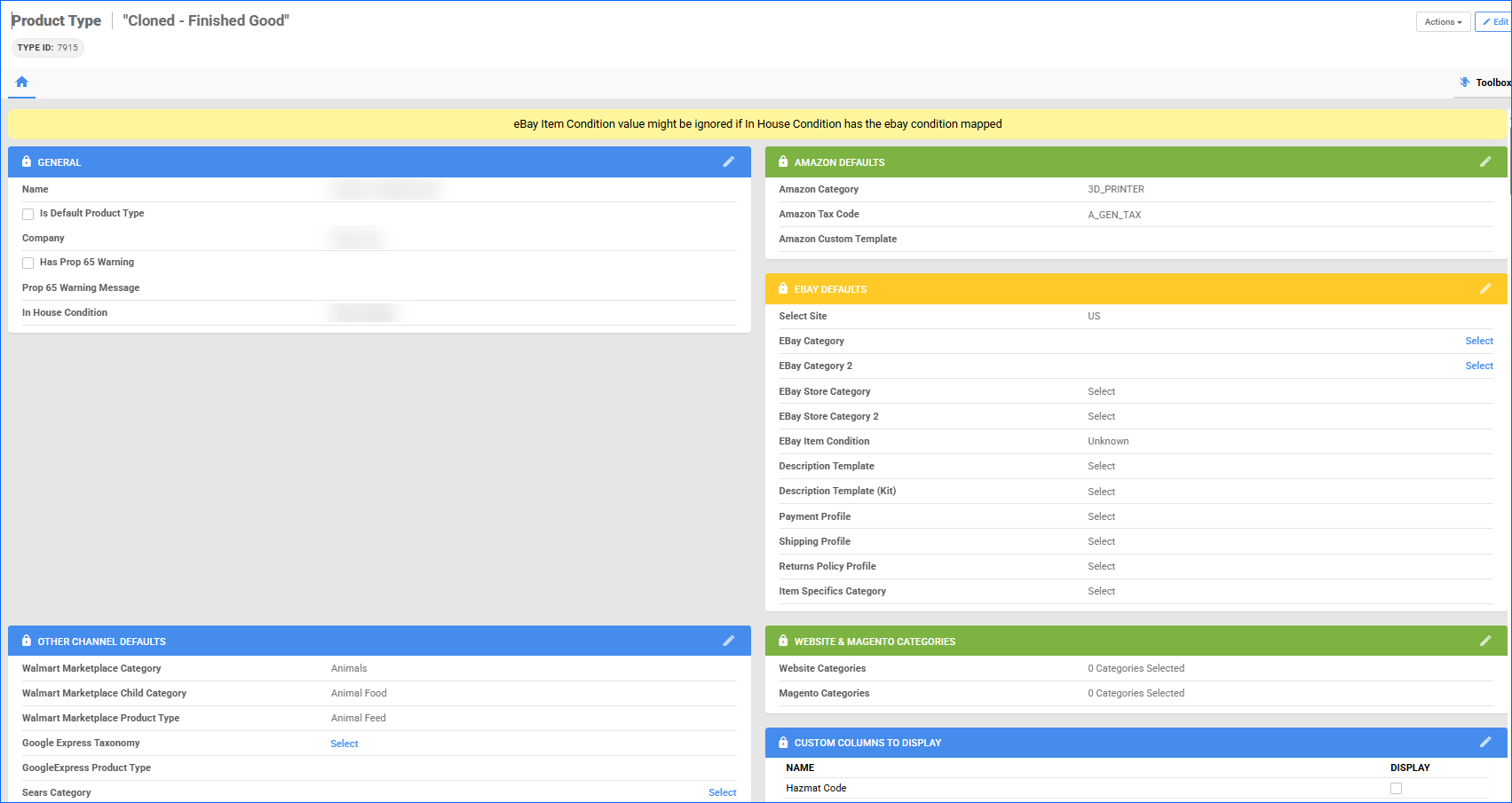Image resolution: width=1512 pixels, height=803 pixels.
Task: Click Select link for Sears Category
Action: point(722,792)
